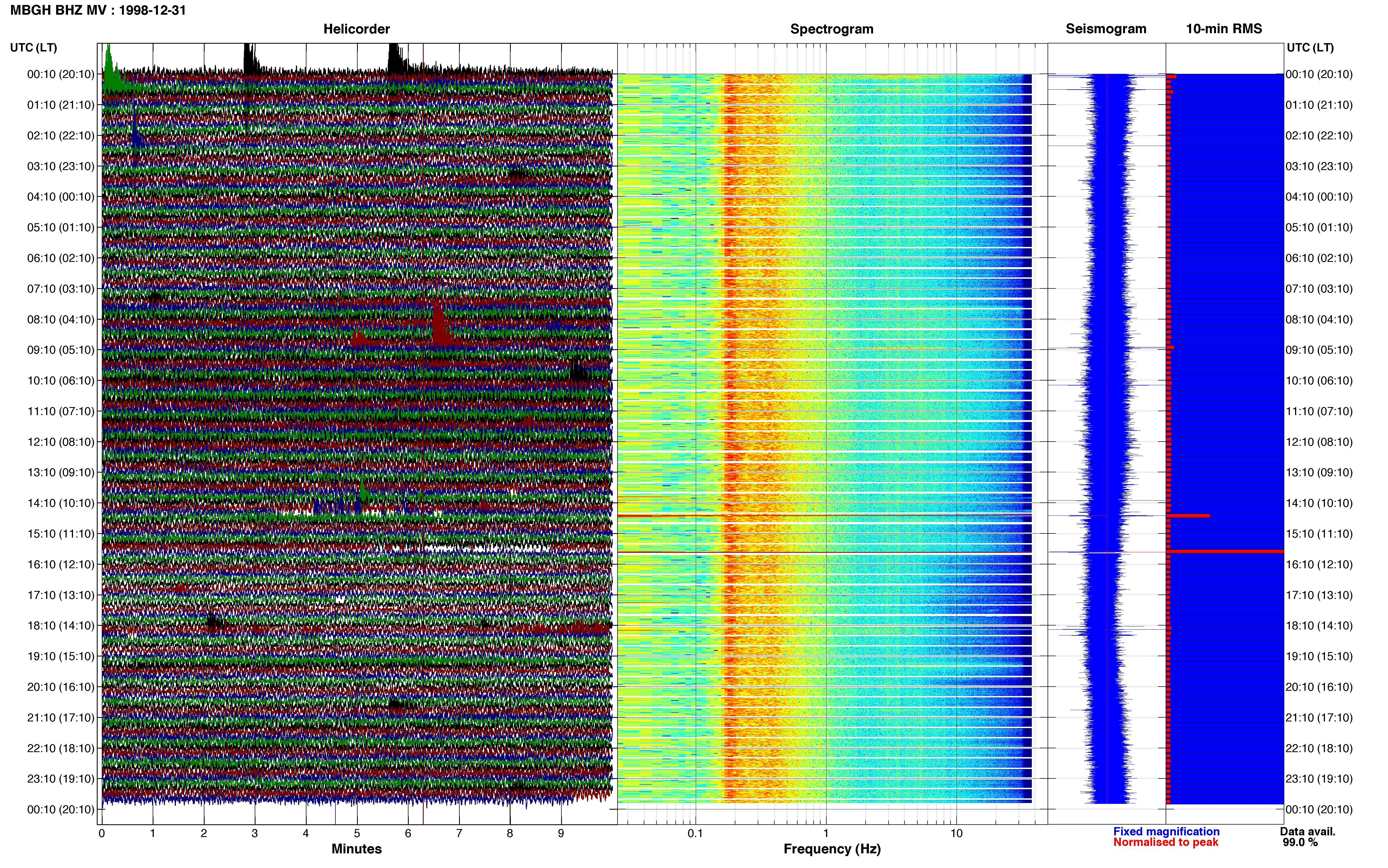Click left time label 22:10 (18:10)
The width and height of the screenshot is (1388, 868).
click(x=61, y=749)
